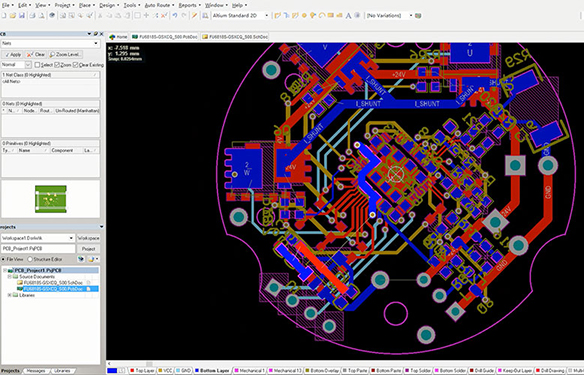Switch to the SchDoc document tab

[235, 37]
